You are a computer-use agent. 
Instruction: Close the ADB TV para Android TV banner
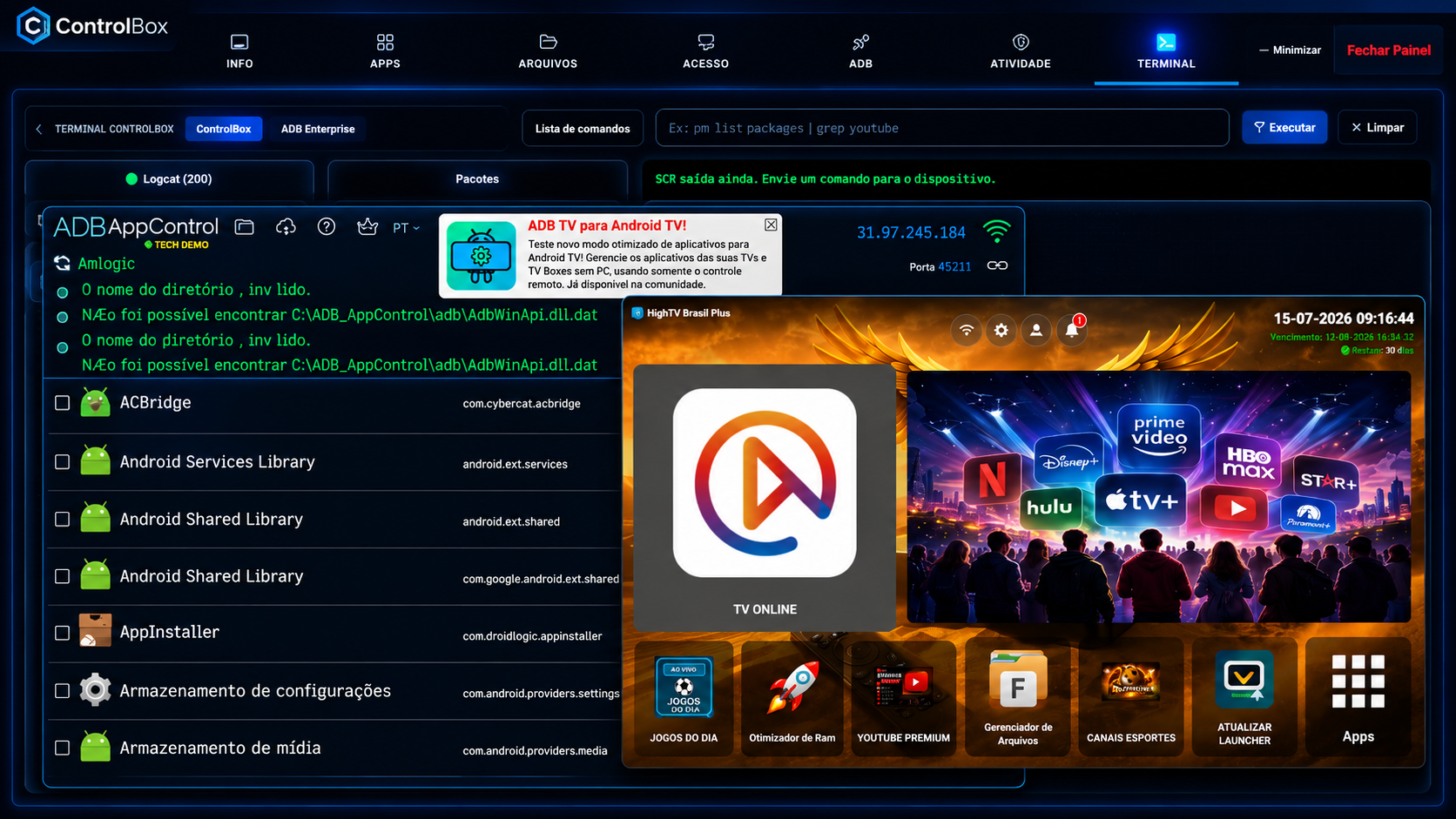[x=771, y=225]
